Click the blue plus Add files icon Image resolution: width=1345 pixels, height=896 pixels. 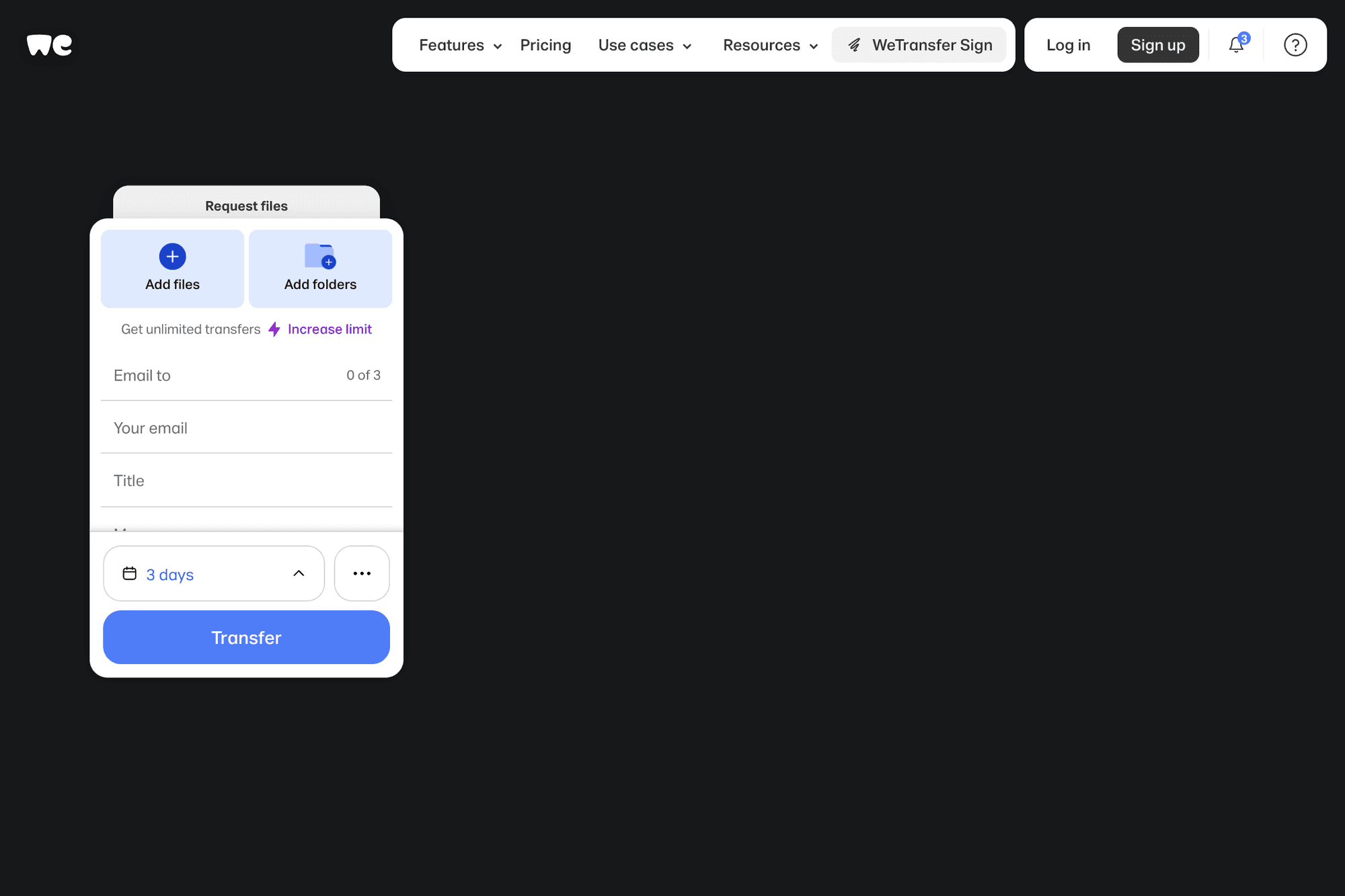point(172,256)
